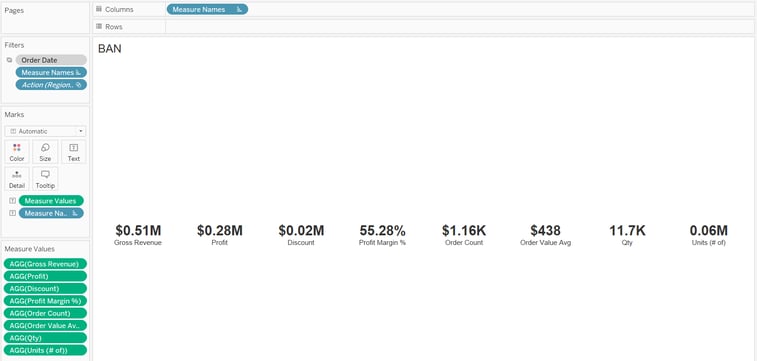The height and width of the screenshot is (361, 757).
Task: Click sort icon on Filters Measure Names pill
Action: click(79, 72)
